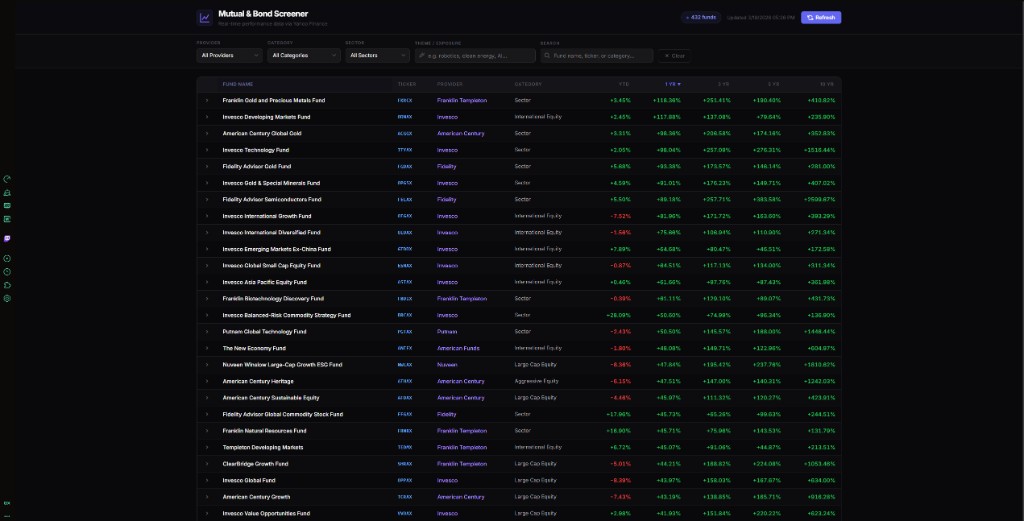Click the clock history icon in left sidebar
The image size is (1024, 521).
coord(7,272)
